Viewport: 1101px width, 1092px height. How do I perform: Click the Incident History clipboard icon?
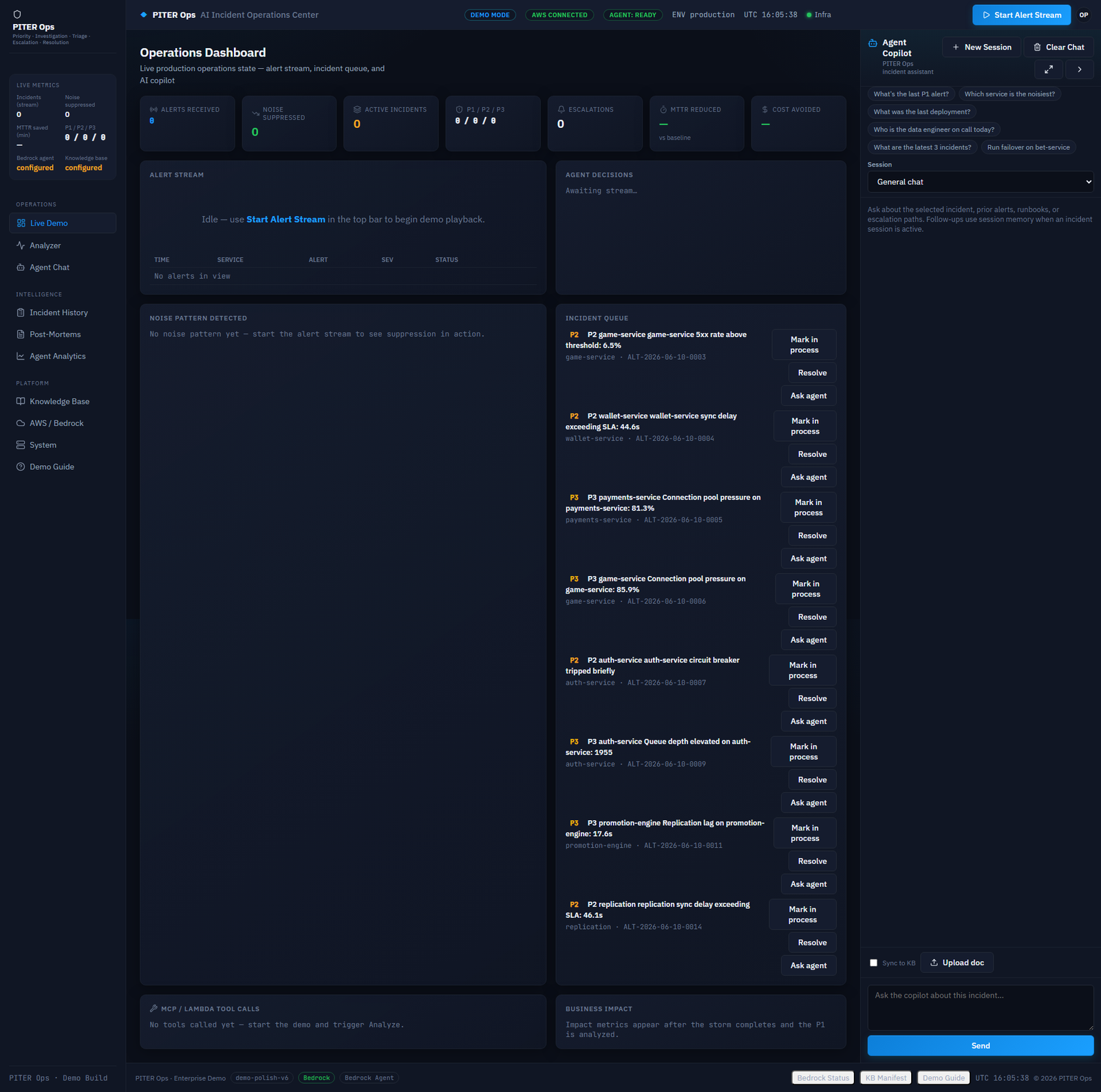click(x=21, y=312)
